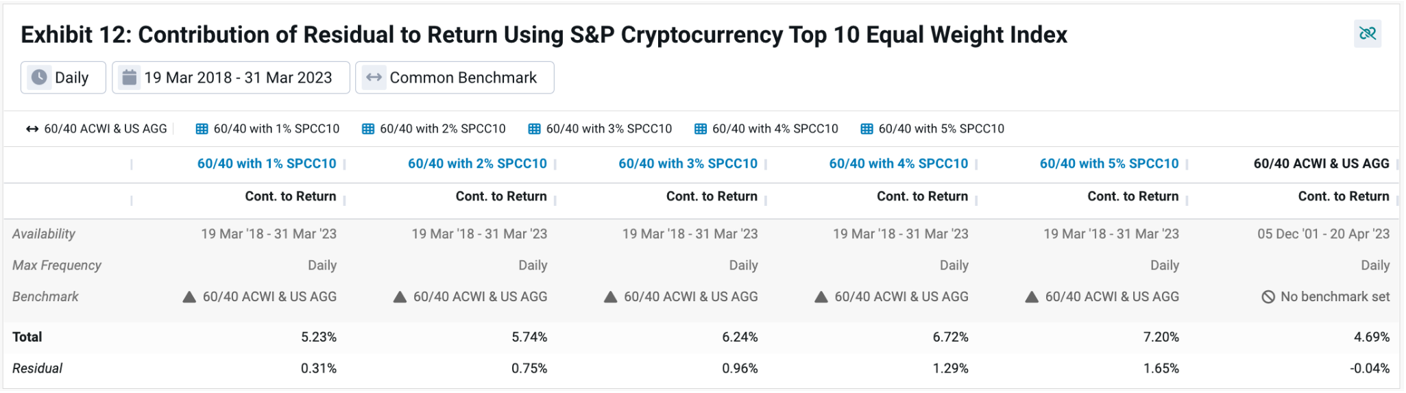Click the arrows icon beside Common Benchmark

pos(373,77)
